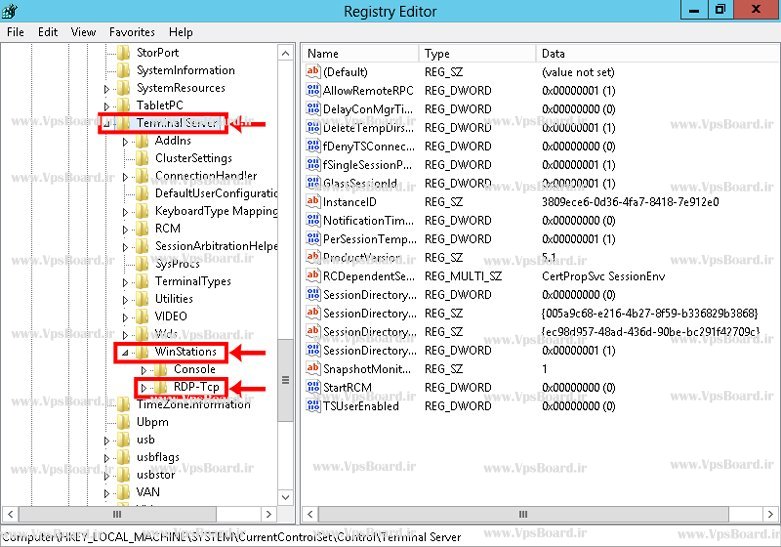Click the InstanceID string value icon
Image resolution: width=781 pixels, height=547 pixels.
tap(312, 202)
